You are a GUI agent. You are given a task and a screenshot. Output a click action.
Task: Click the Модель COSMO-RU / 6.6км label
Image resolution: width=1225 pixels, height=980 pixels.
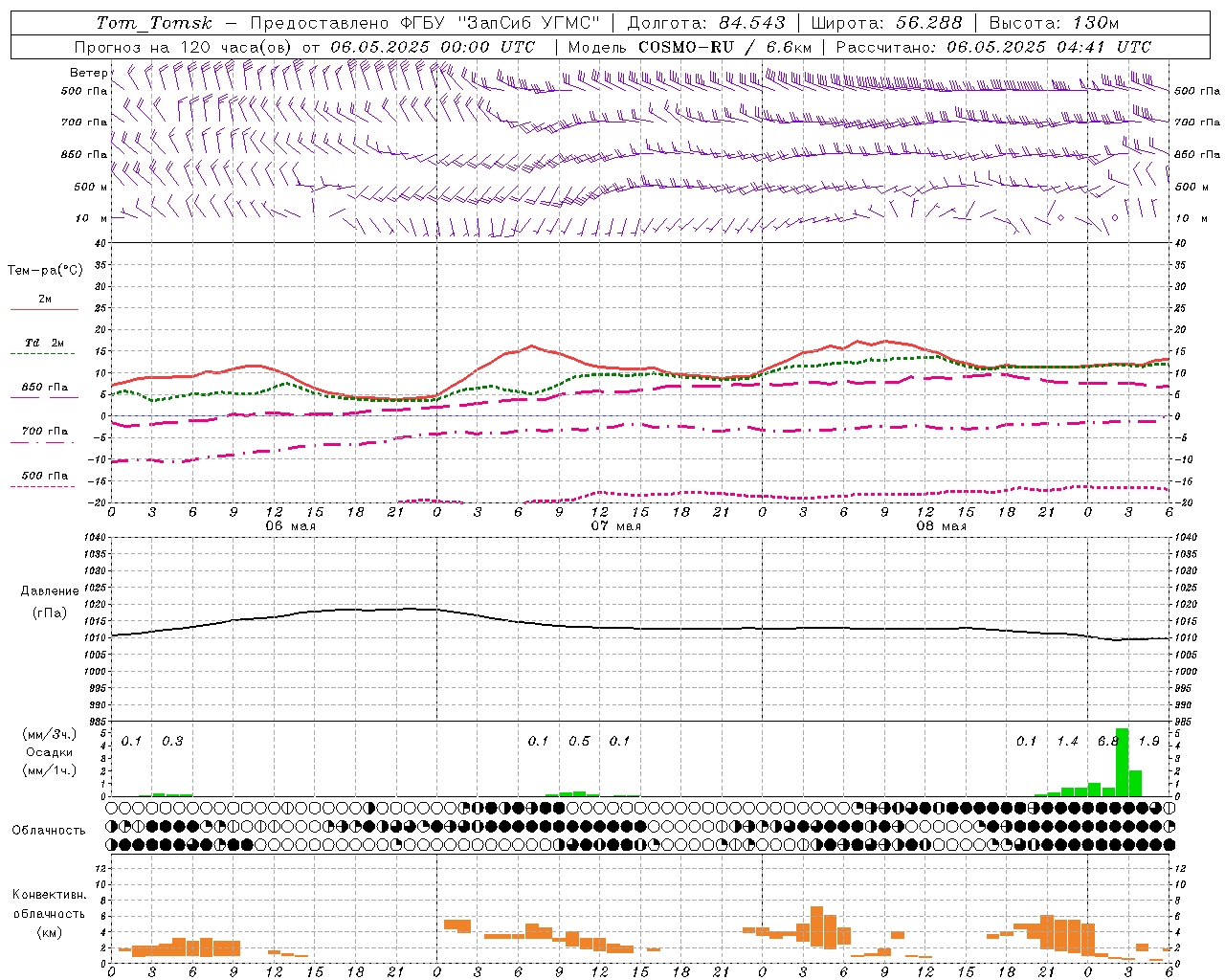click(x=690, y=47)
